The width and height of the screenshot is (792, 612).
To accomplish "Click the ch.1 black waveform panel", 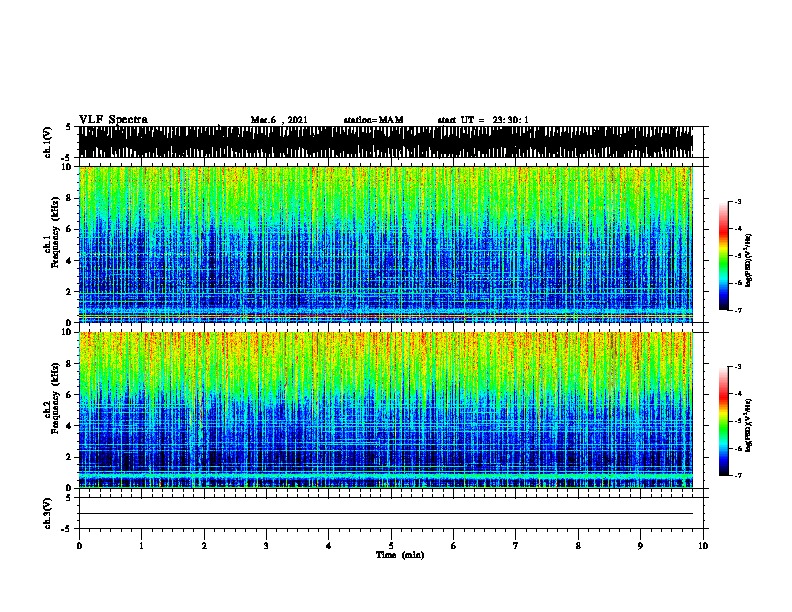I will coord(386,142).
